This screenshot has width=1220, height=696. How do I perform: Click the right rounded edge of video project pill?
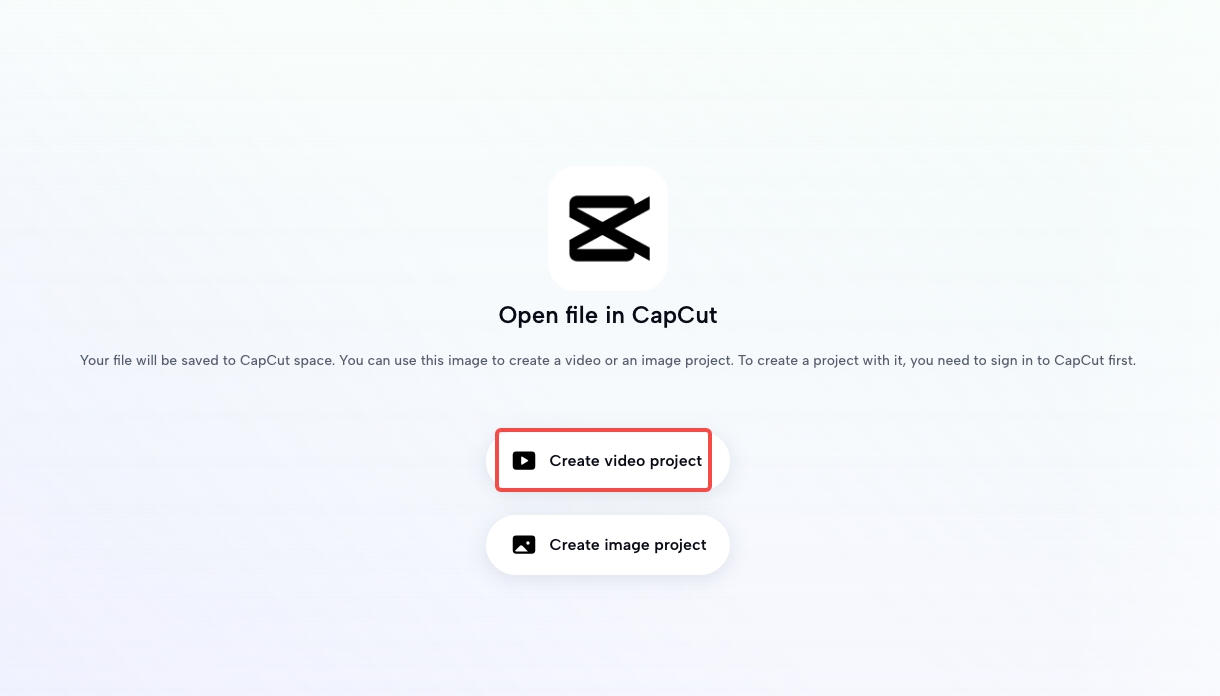tap(721, 461)
